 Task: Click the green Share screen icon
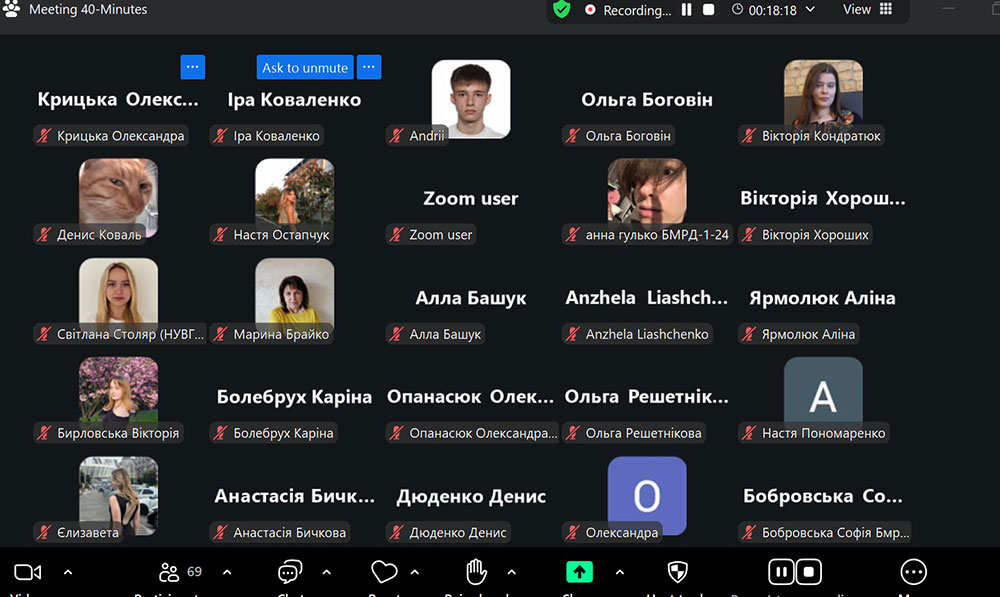coord(579,572)
